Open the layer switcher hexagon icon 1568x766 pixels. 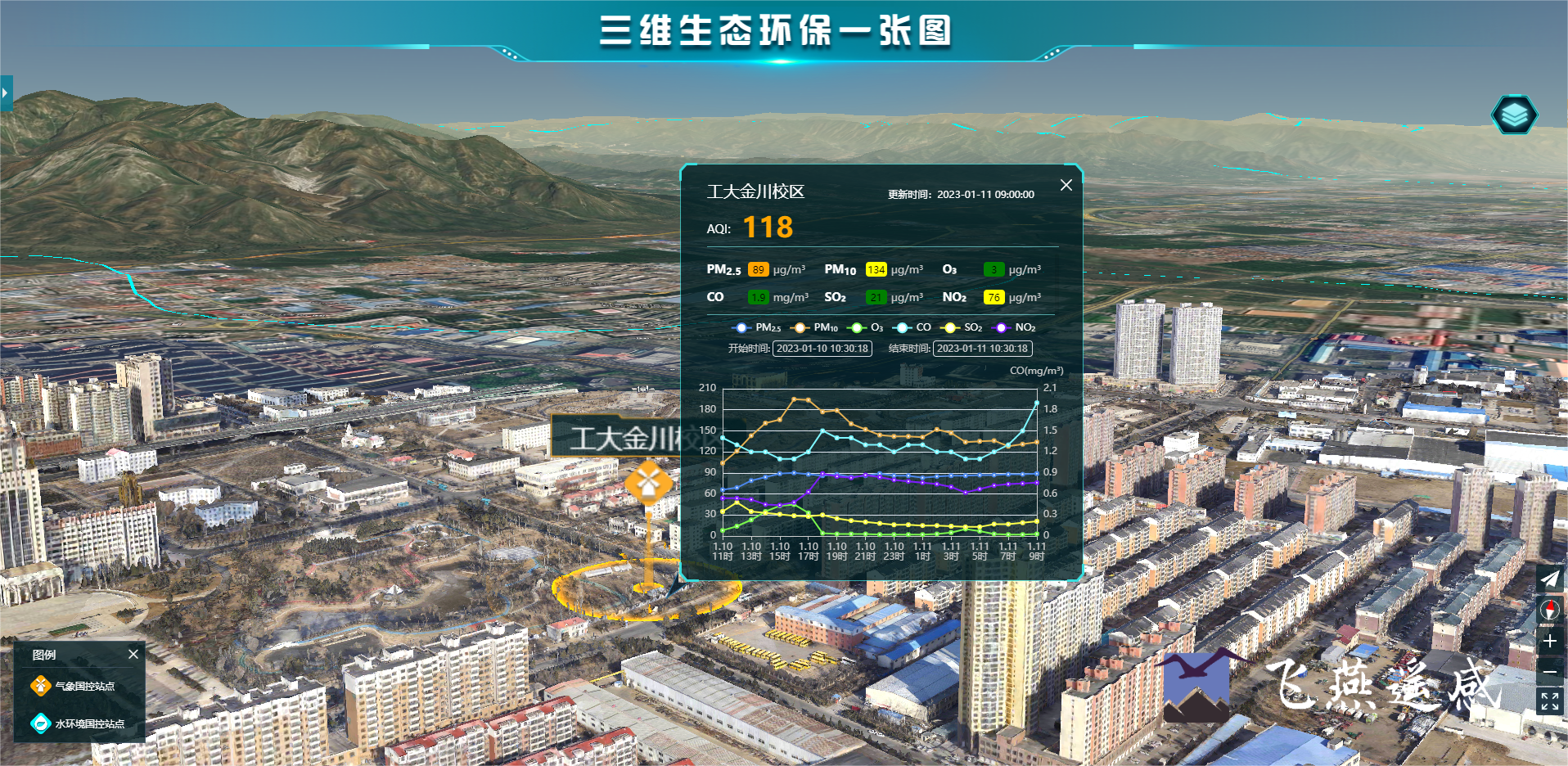(1515, 115)
